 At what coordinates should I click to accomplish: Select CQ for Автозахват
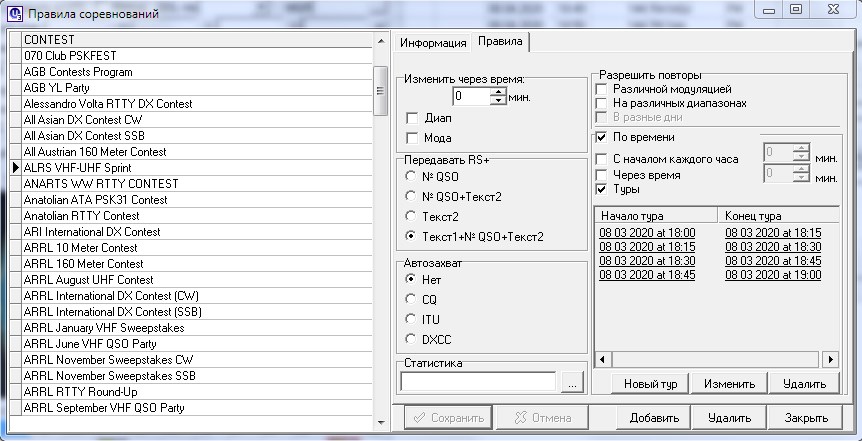point(411,299)
